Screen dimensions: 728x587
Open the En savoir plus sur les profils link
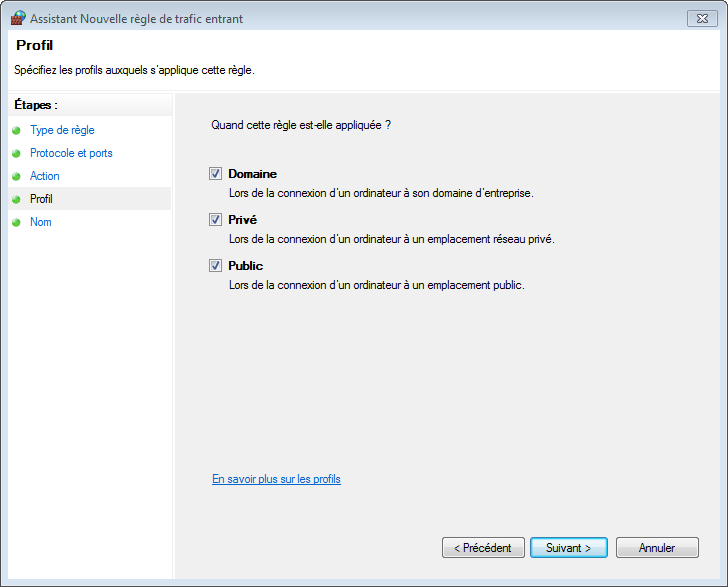276,479
